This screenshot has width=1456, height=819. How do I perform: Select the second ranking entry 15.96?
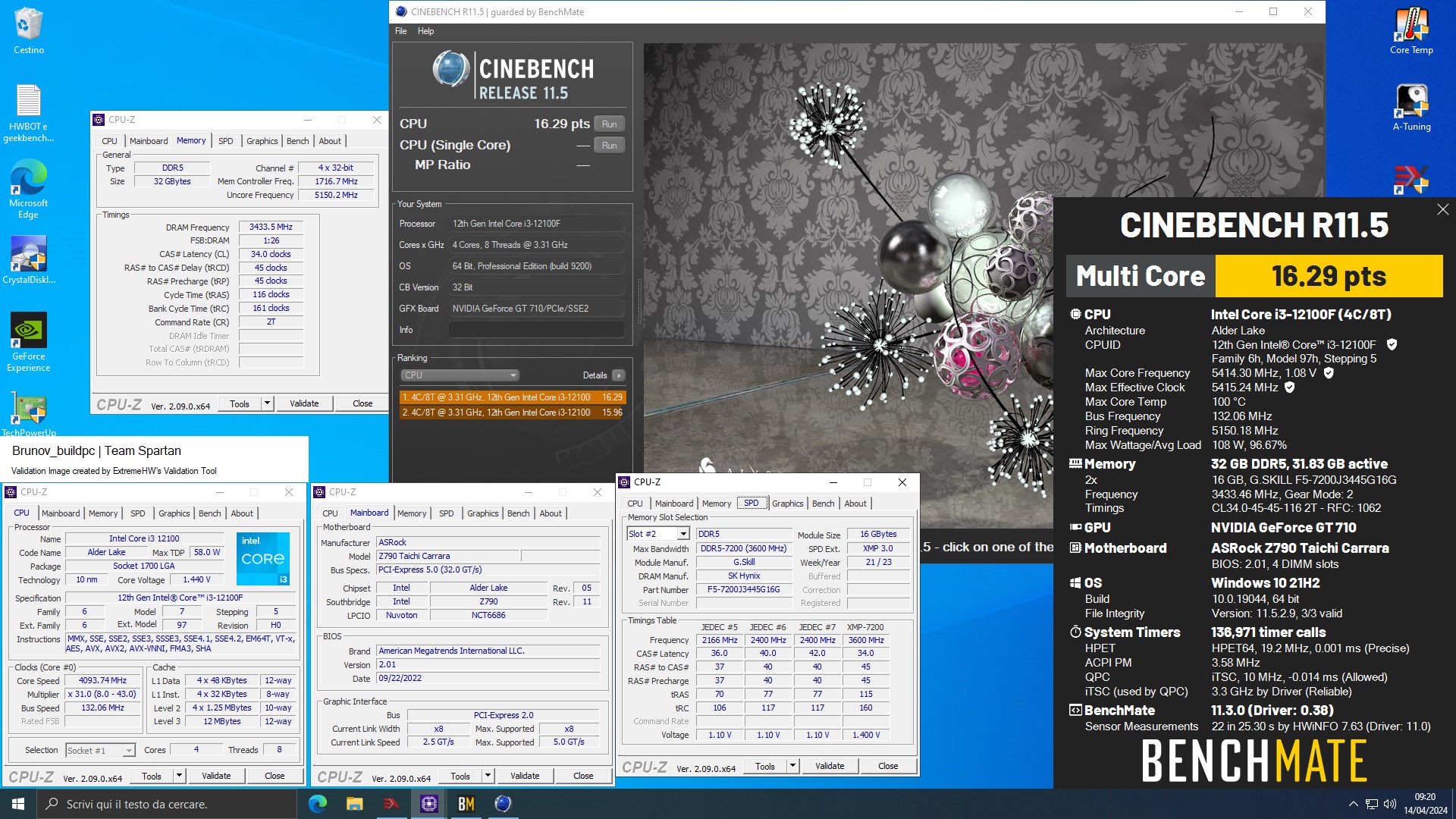point(512,413)
